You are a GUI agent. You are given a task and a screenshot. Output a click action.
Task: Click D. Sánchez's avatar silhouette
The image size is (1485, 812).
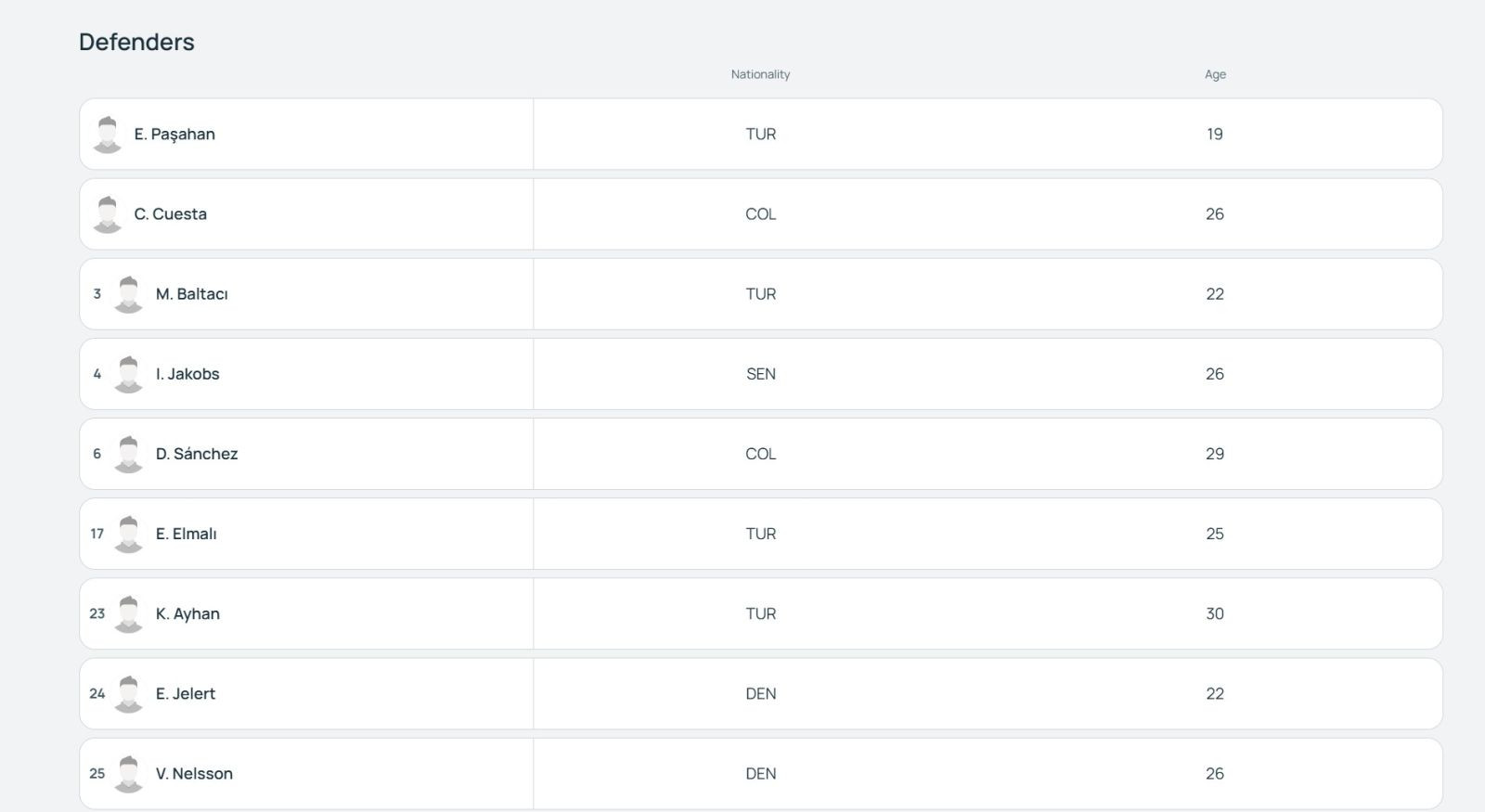(x=129, y=454)
